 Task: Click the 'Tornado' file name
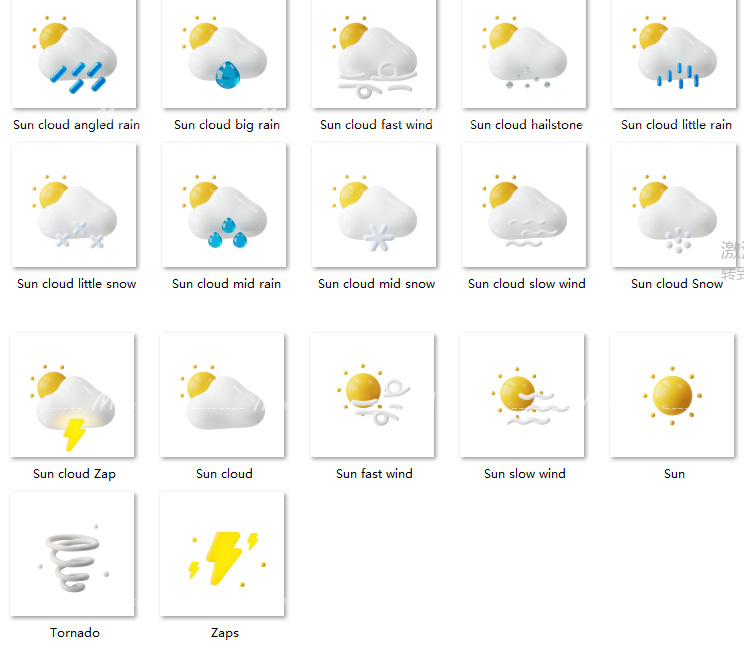click(75, 633)
